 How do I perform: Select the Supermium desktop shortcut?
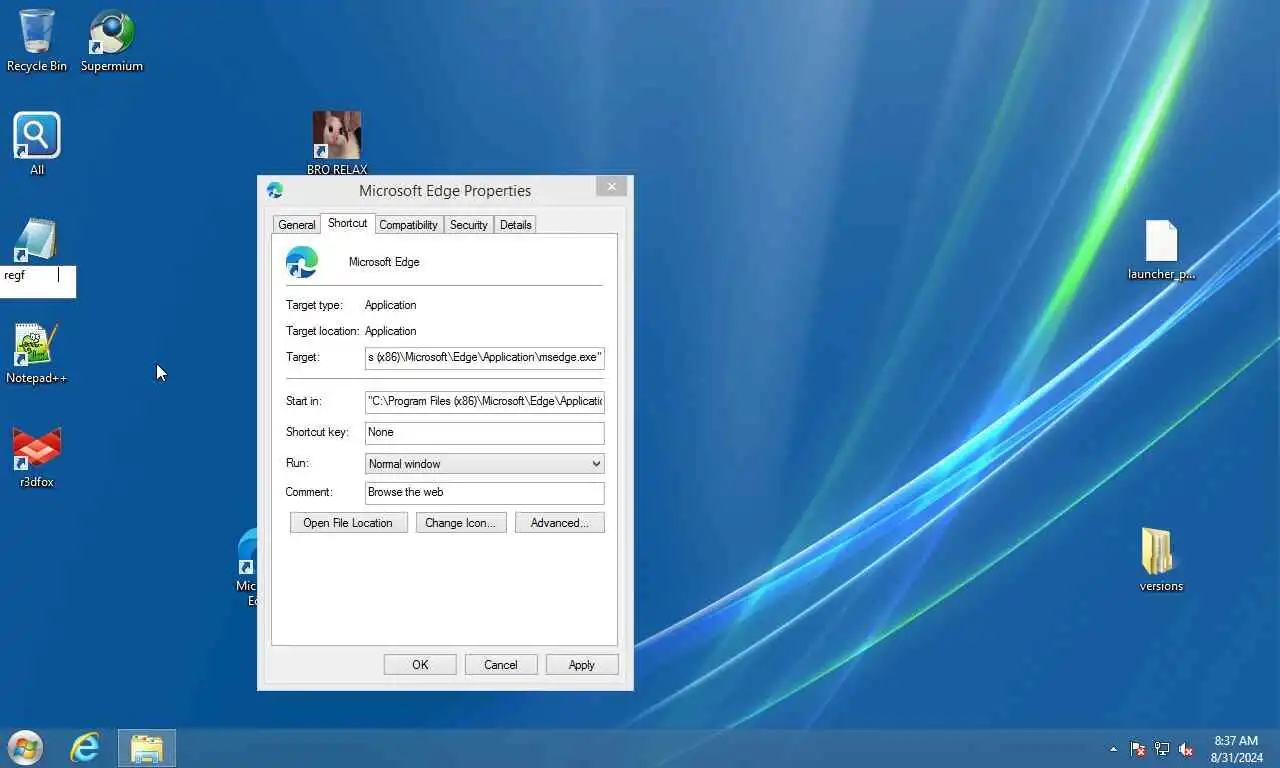click(x=112, y=40)
